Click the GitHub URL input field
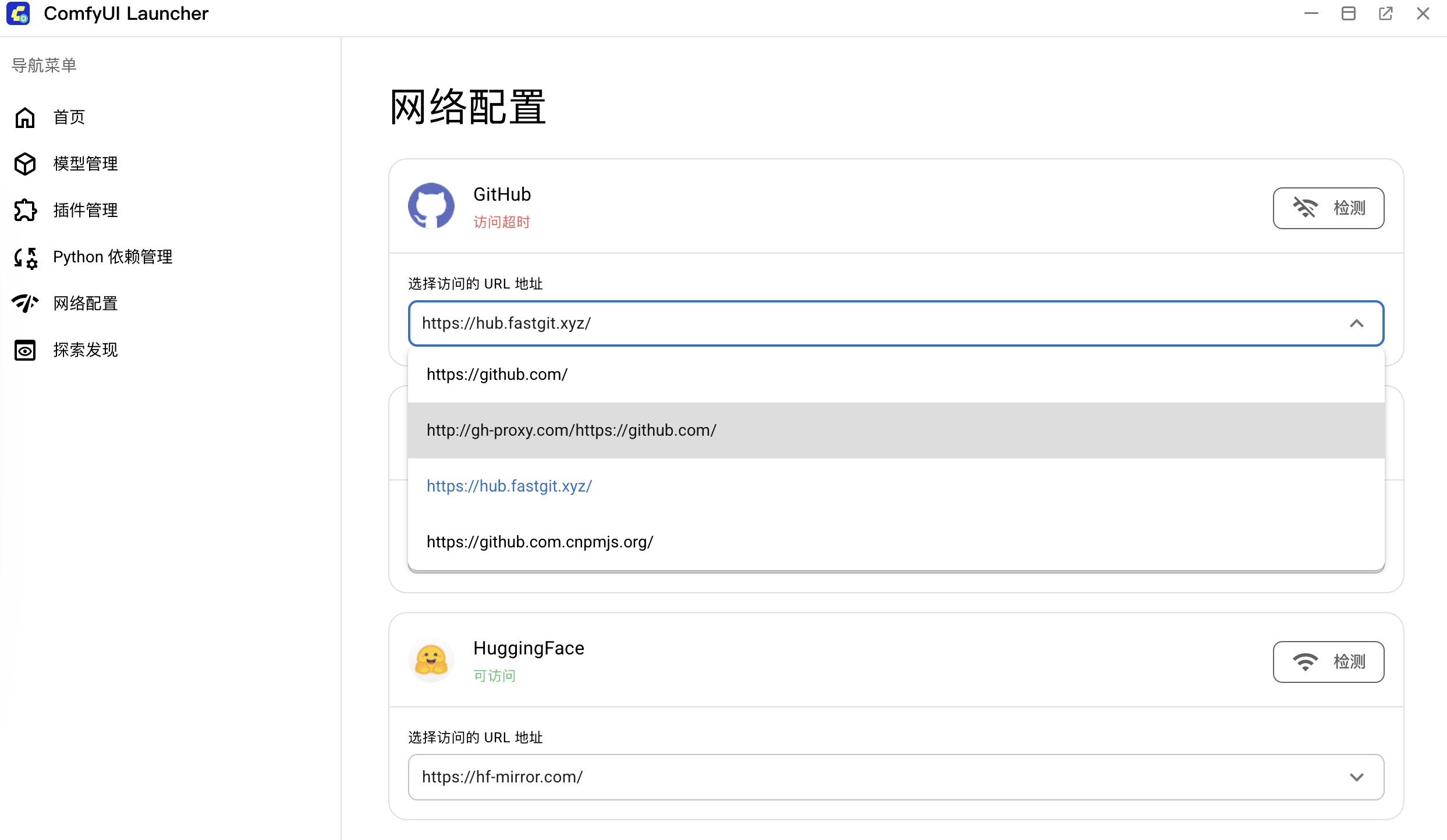The height and width of the screenshot is (840, 1447). 815,323
